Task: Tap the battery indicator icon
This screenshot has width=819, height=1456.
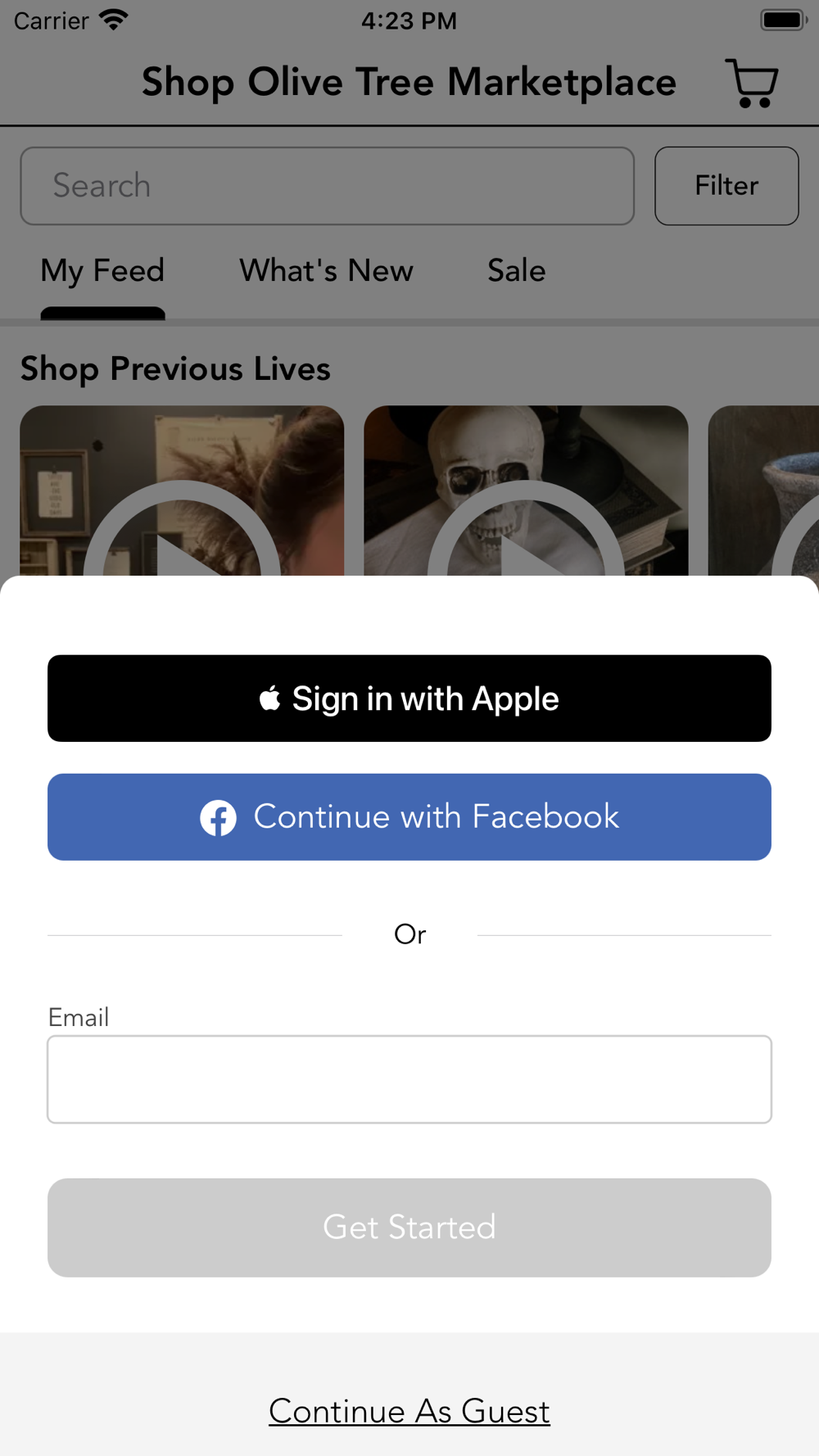Action: 784,20
